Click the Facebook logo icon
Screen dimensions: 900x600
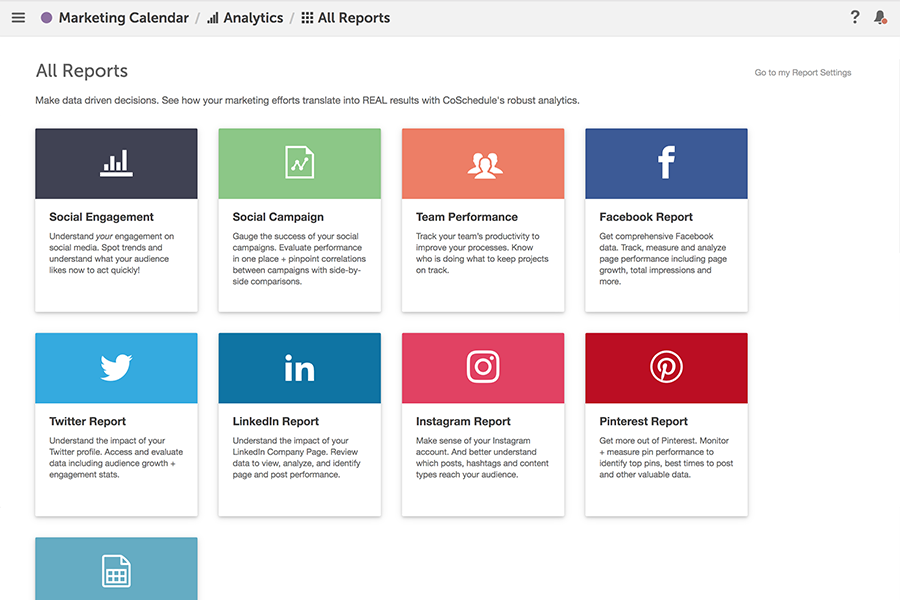[x=666, y=162]
